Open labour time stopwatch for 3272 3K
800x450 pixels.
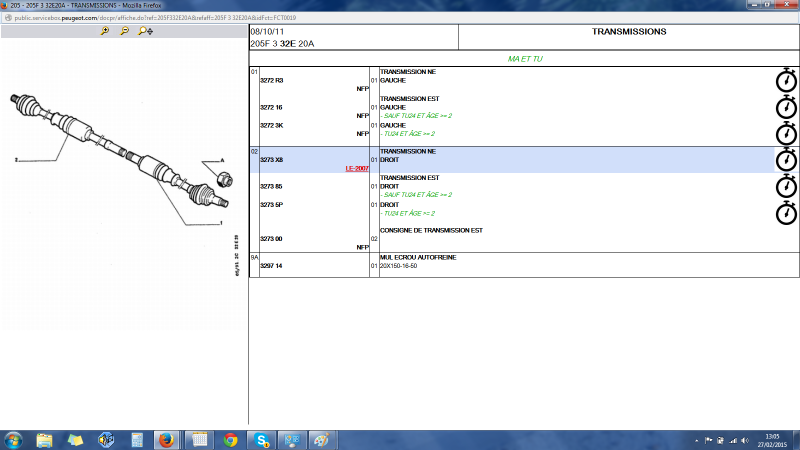[786, 134]
